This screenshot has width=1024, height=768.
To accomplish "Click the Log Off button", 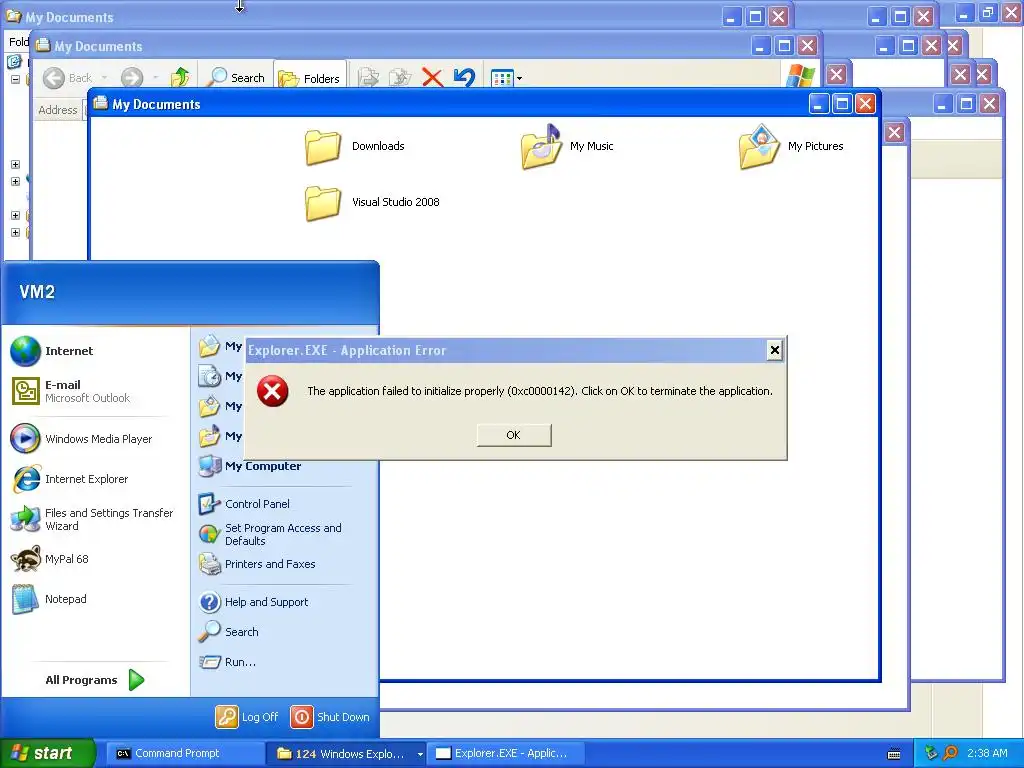I will [x=247, y=717].
